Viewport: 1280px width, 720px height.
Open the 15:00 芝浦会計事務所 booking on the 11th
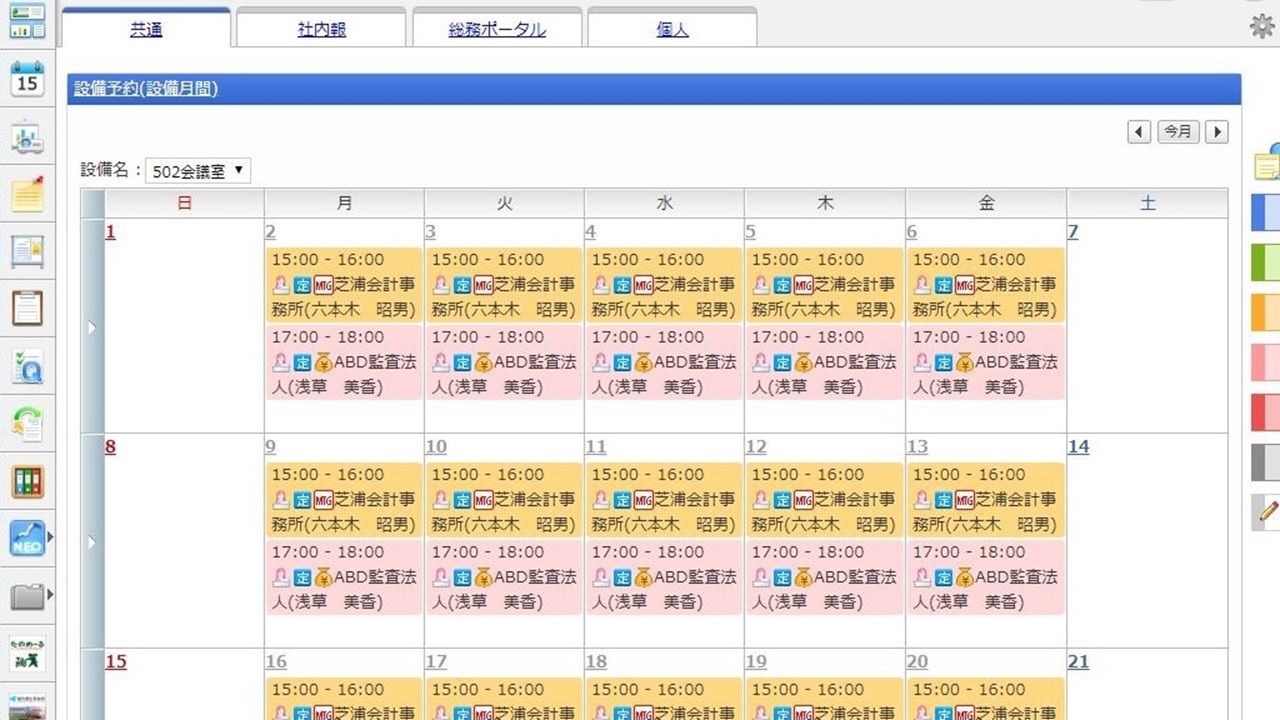(x=664, y=500)
